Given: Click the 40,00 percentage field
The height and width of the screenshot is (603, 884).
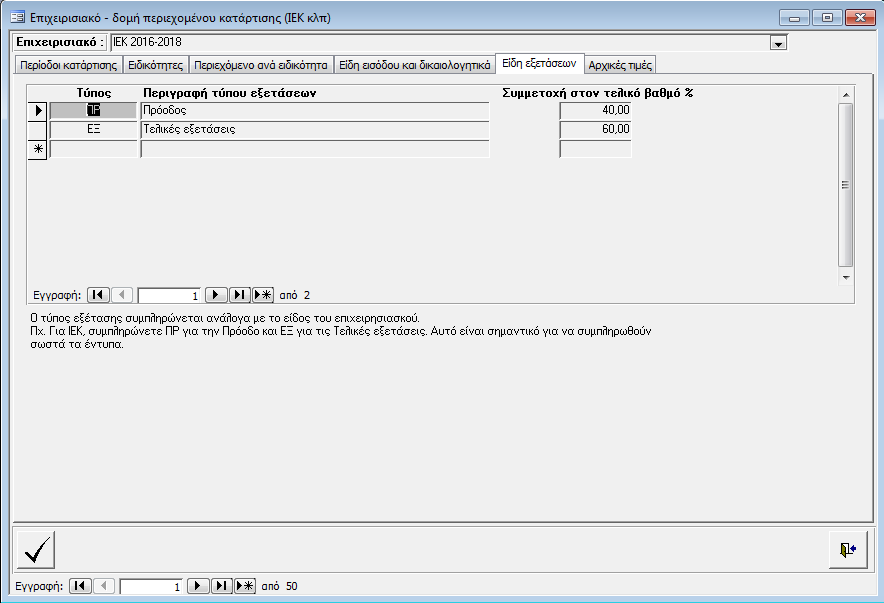Looking at the screenshot, I should 595,111.
